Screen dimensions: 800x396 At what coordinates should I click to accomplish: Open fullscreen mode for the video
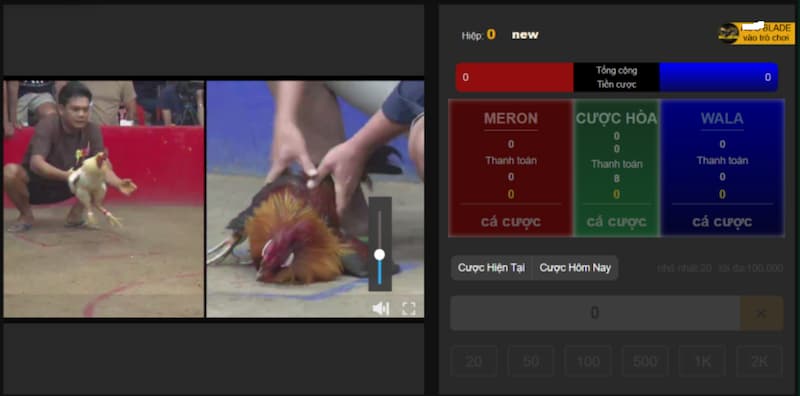coord(409,308)
